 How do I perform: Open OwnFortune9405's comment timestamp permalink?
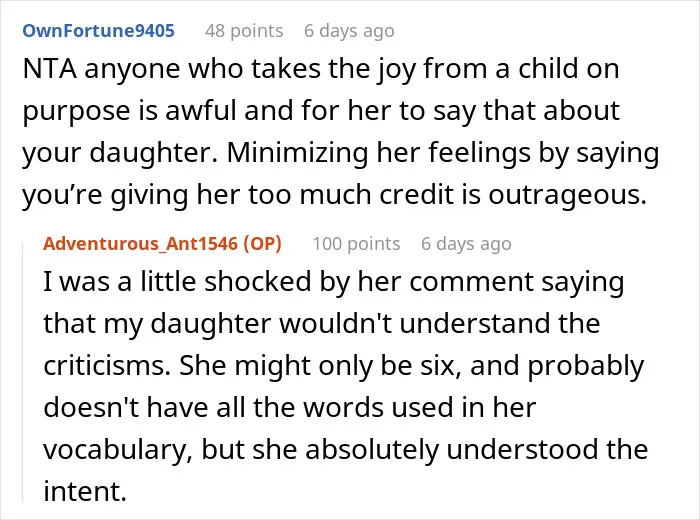click(349, 31)
